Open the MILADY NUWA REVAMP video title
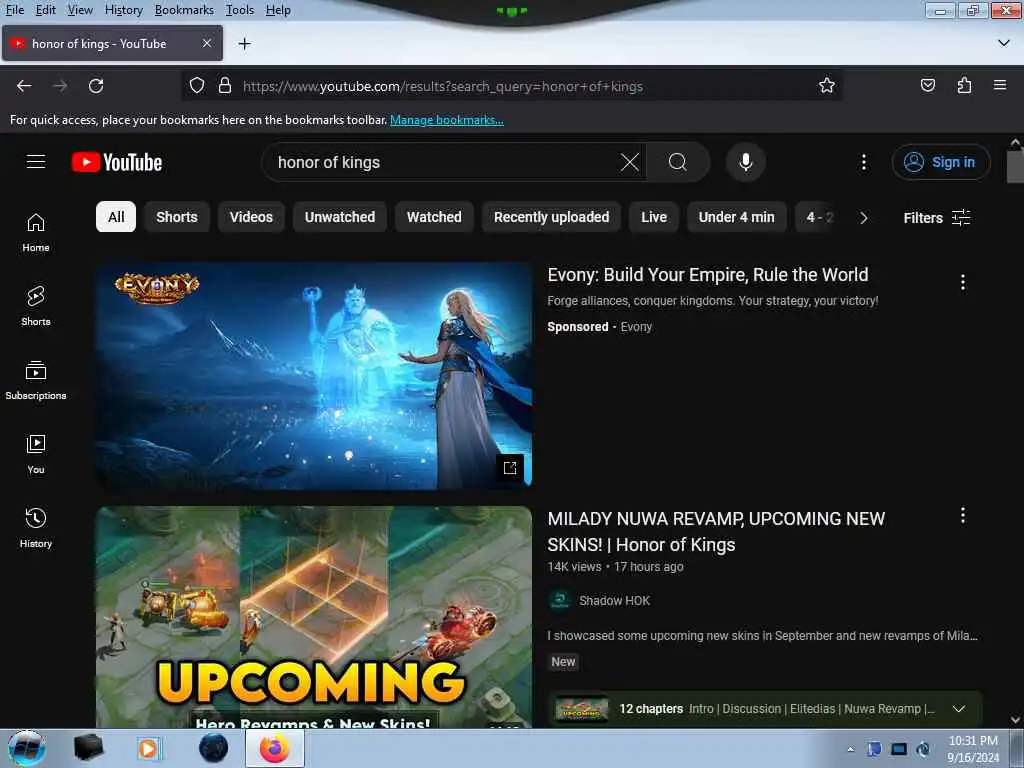Viewport: 1024px width, 768px height. tap(716, 532)
